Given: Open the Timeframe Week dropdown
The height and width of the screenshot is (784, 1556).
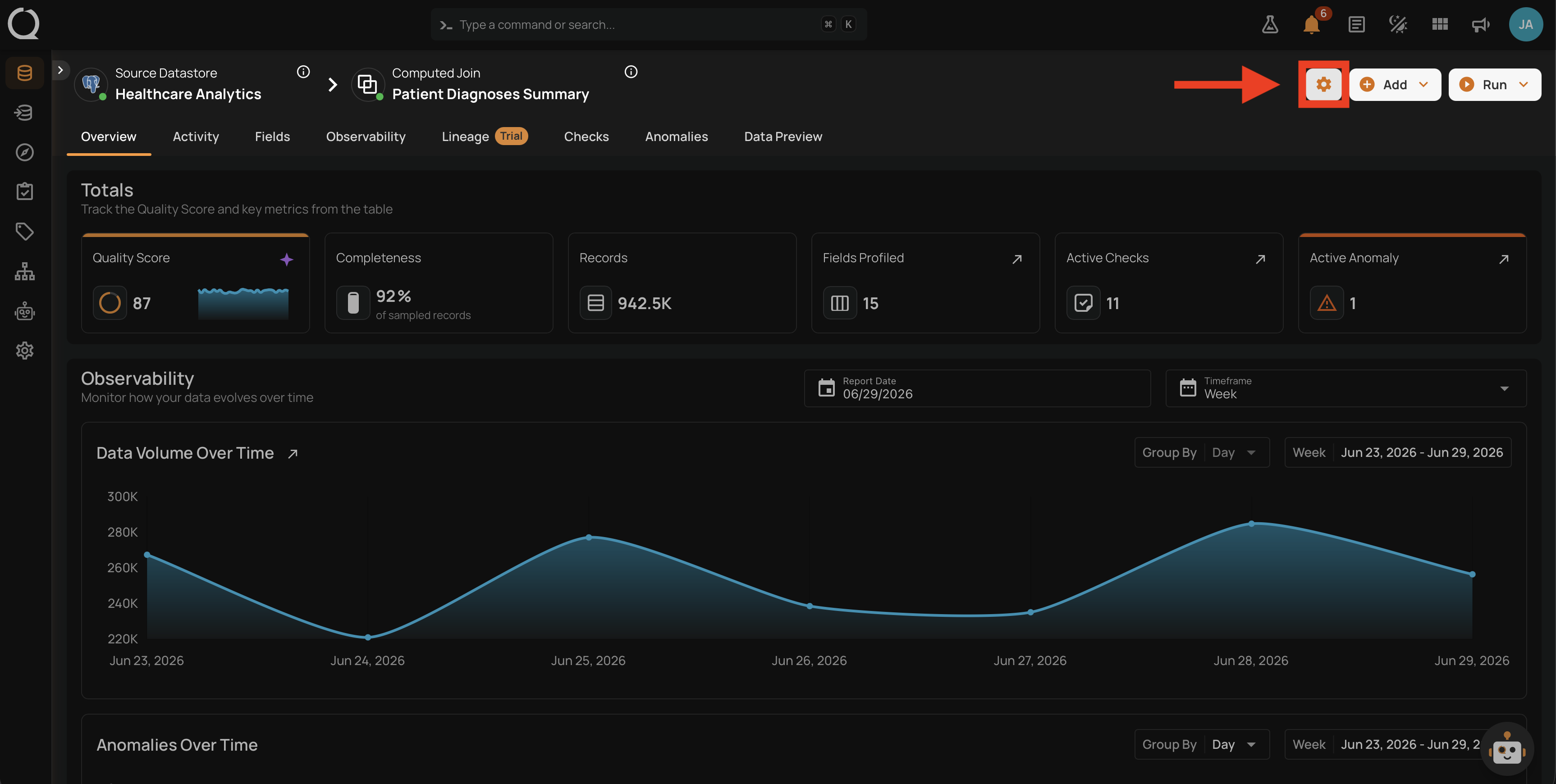Looking at the screenshot, I should click(x=1346, y=388).
